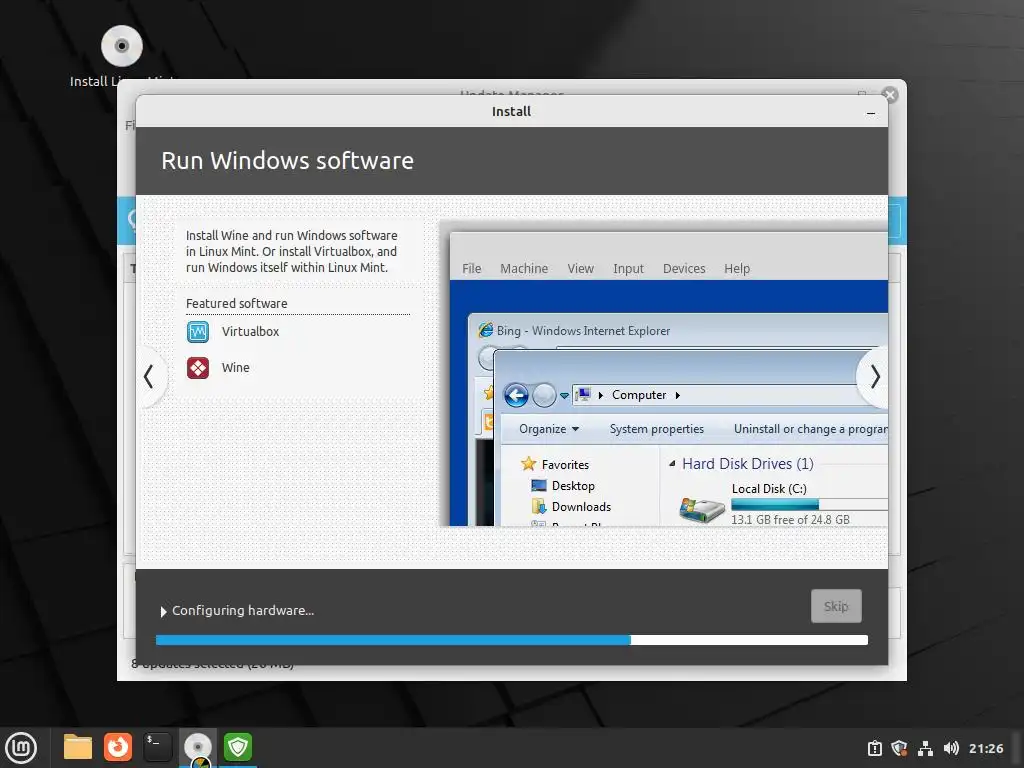Screen dimensions: 1024x768
Task: Switch to Update Manager shield in panel
Action: tap(238, 746)
